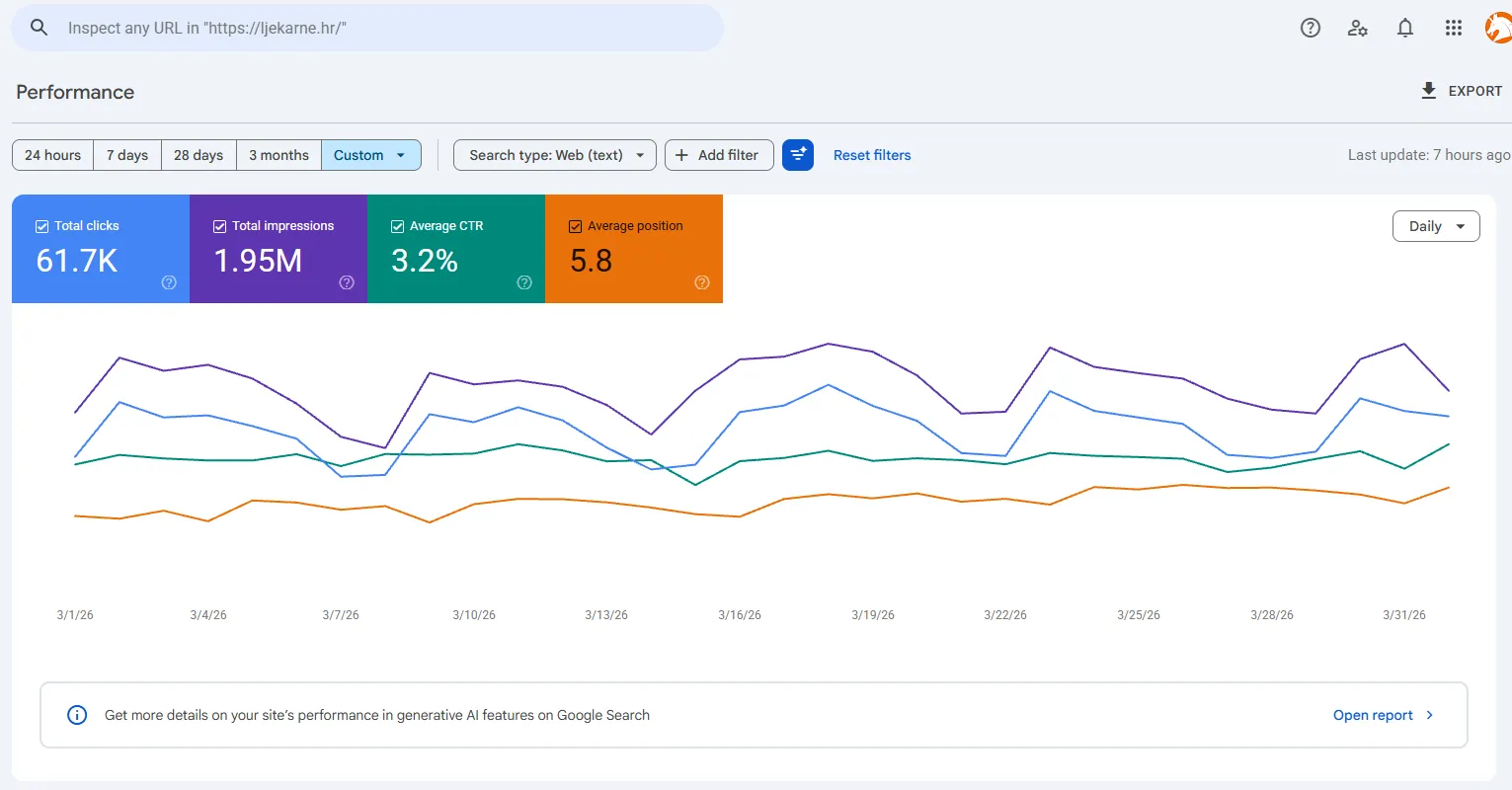Click the EXPORT button label
The image size is (1512, 790).
pyautogui.click(x=1475, y=91)
